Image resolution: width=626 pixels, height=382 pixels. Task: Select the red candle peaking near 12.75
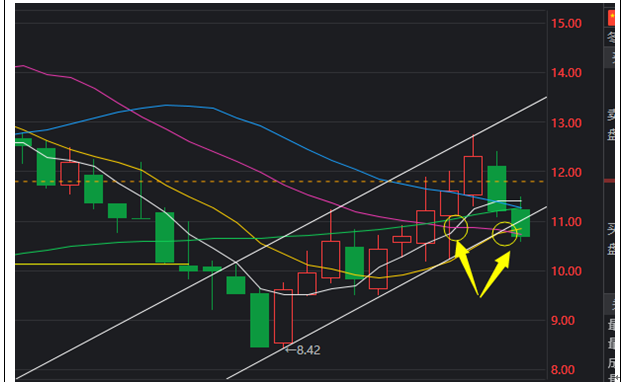pos(473,176)
